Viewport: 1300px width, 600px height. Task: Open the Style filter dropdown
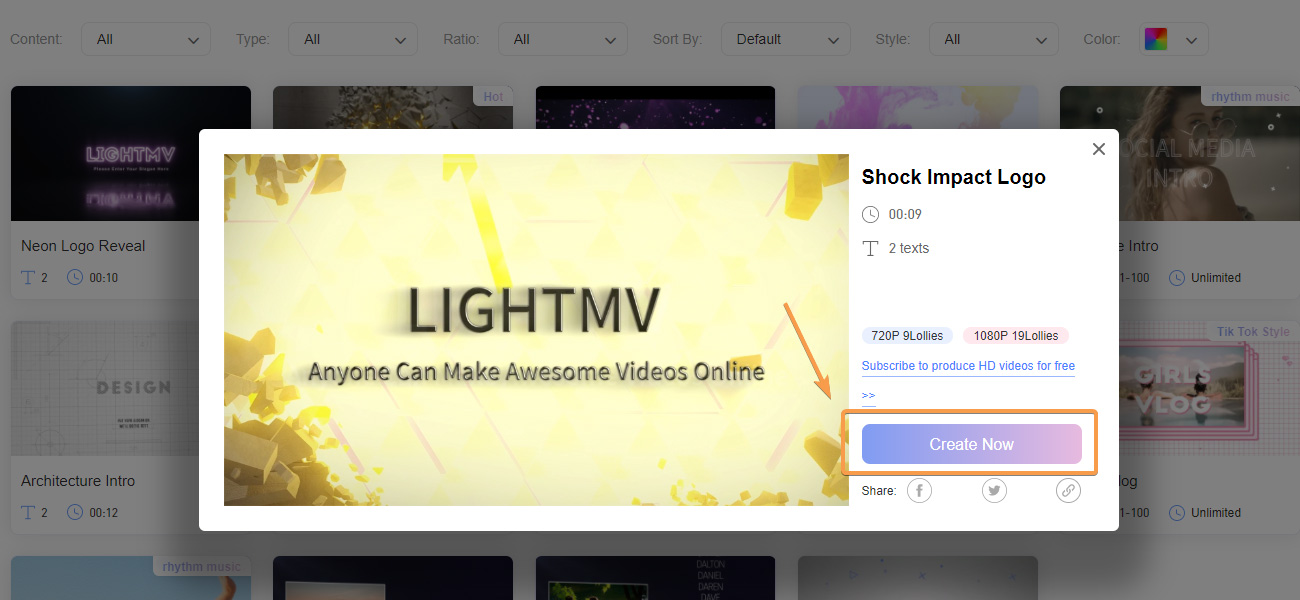click(x=993, y=38)
